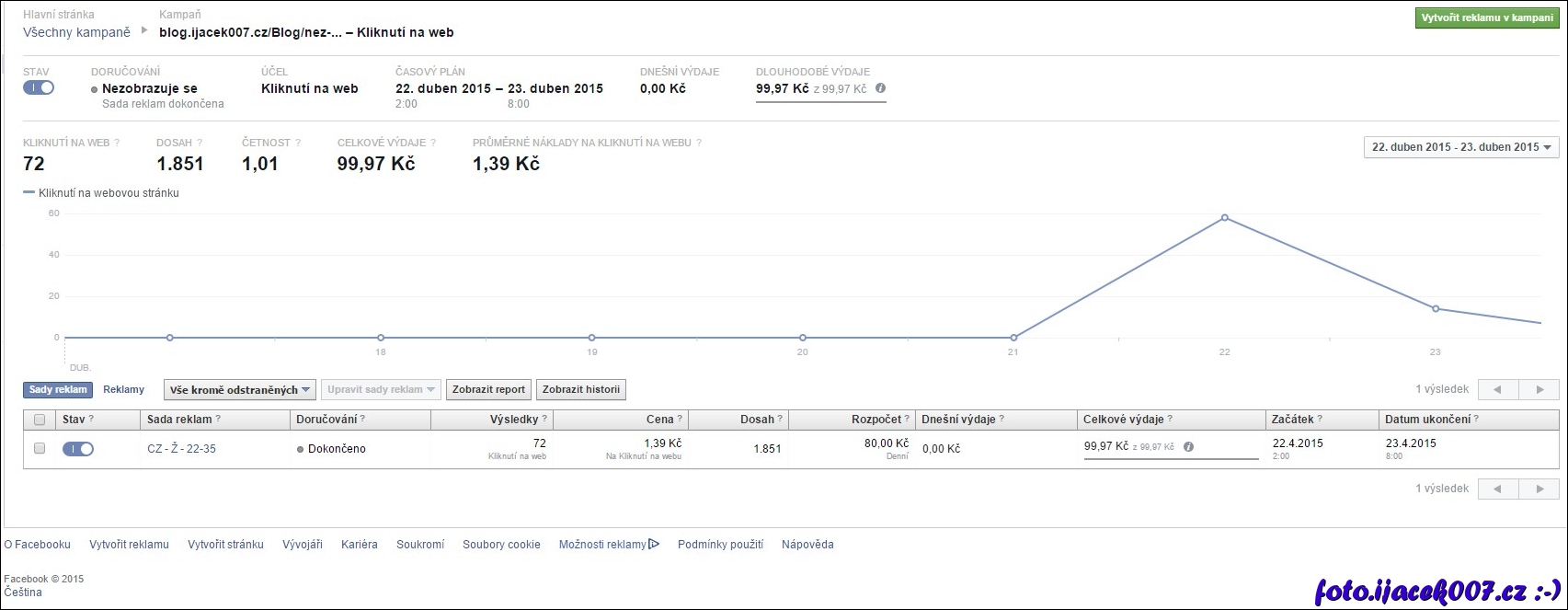The image size is (1568, 610).
Task: Click previous page arrow below the table
Action: pyautogui.click(x=1497, y=489)
